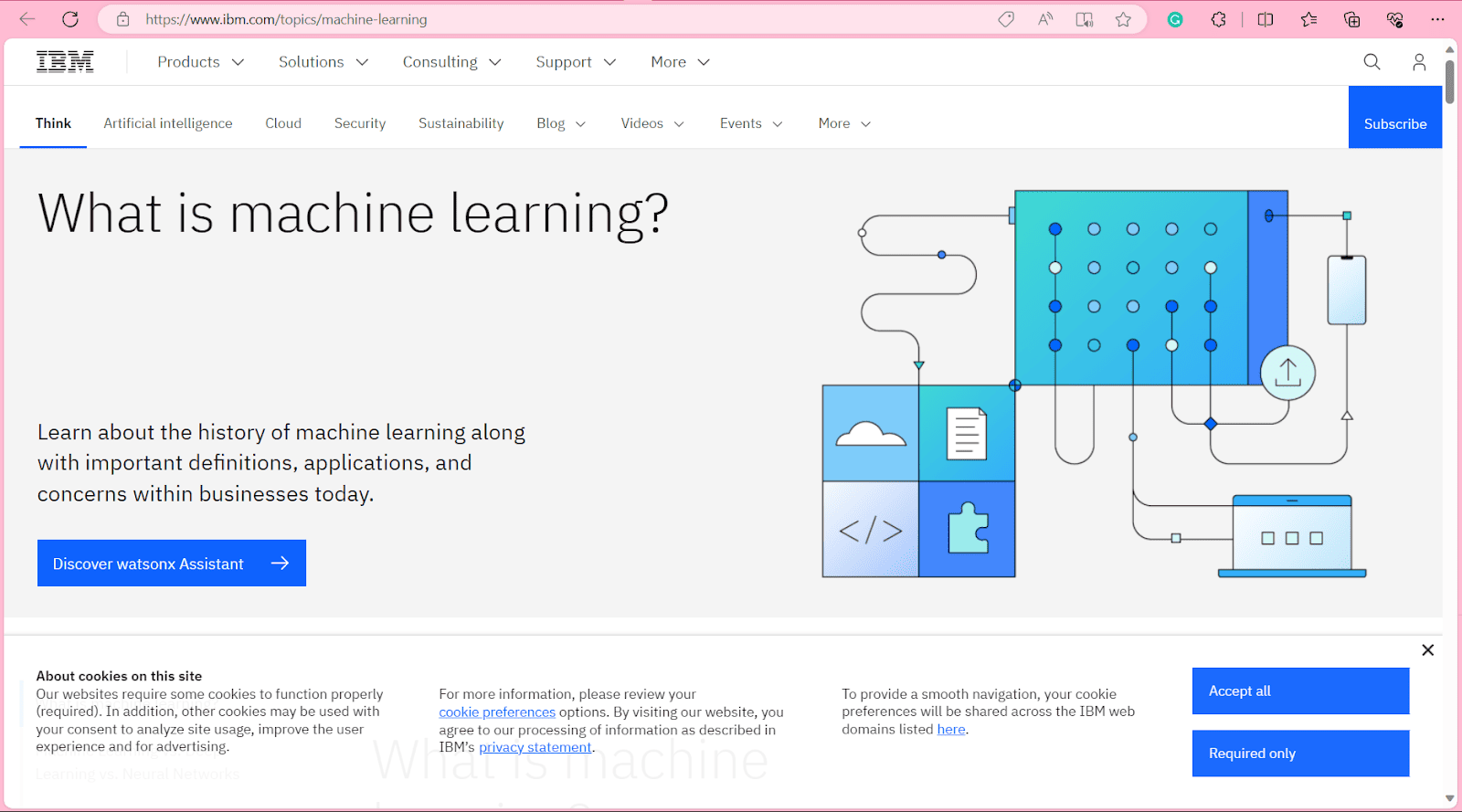
Task: Open the Extensions puzzle icon
Action: click(x=1218, y=19)
